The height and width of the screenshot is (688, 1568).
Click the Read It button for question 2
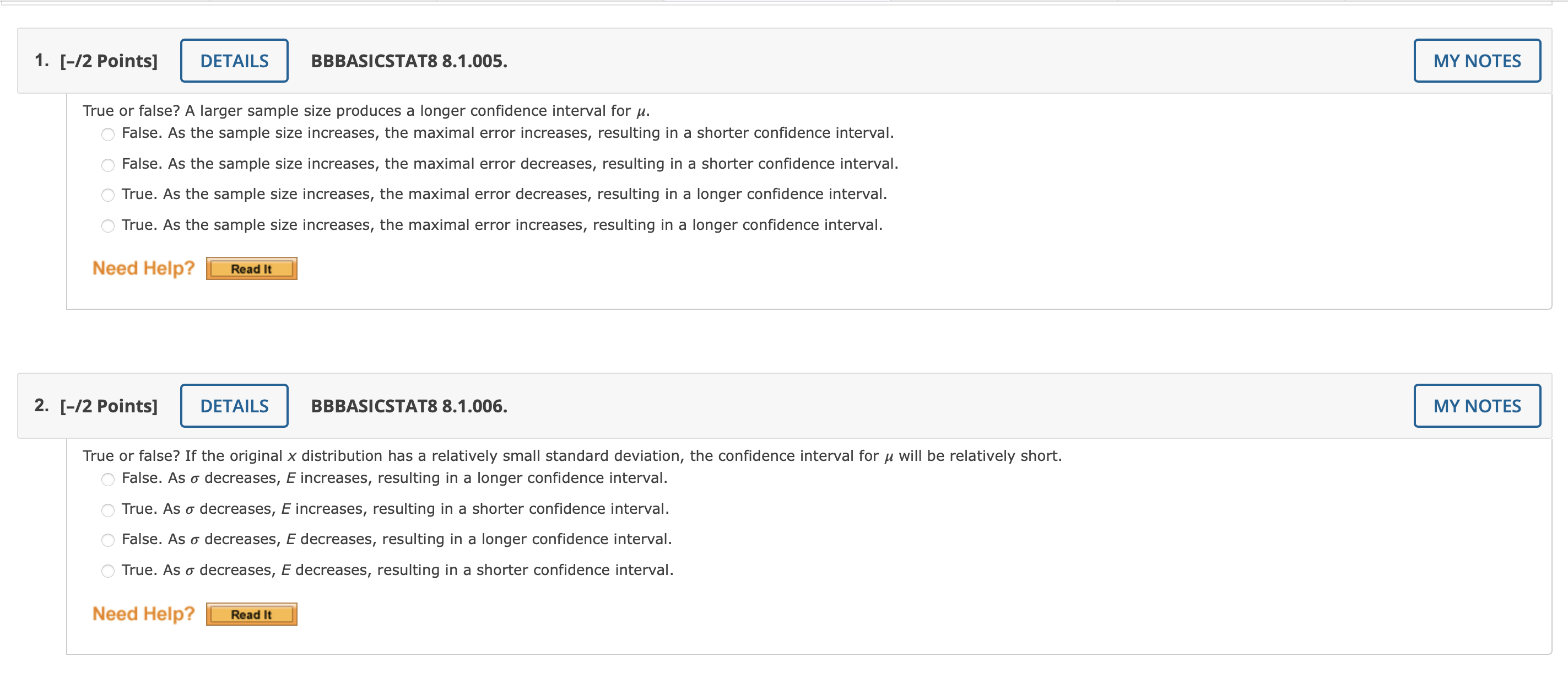[x=251, y=614]
